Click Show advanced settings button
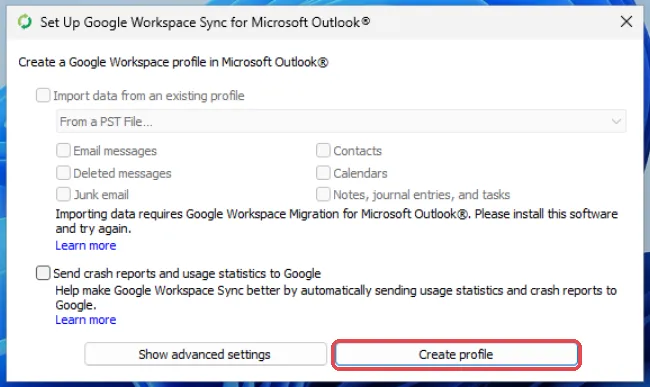650x387 pixels. [x=205, y=354]
